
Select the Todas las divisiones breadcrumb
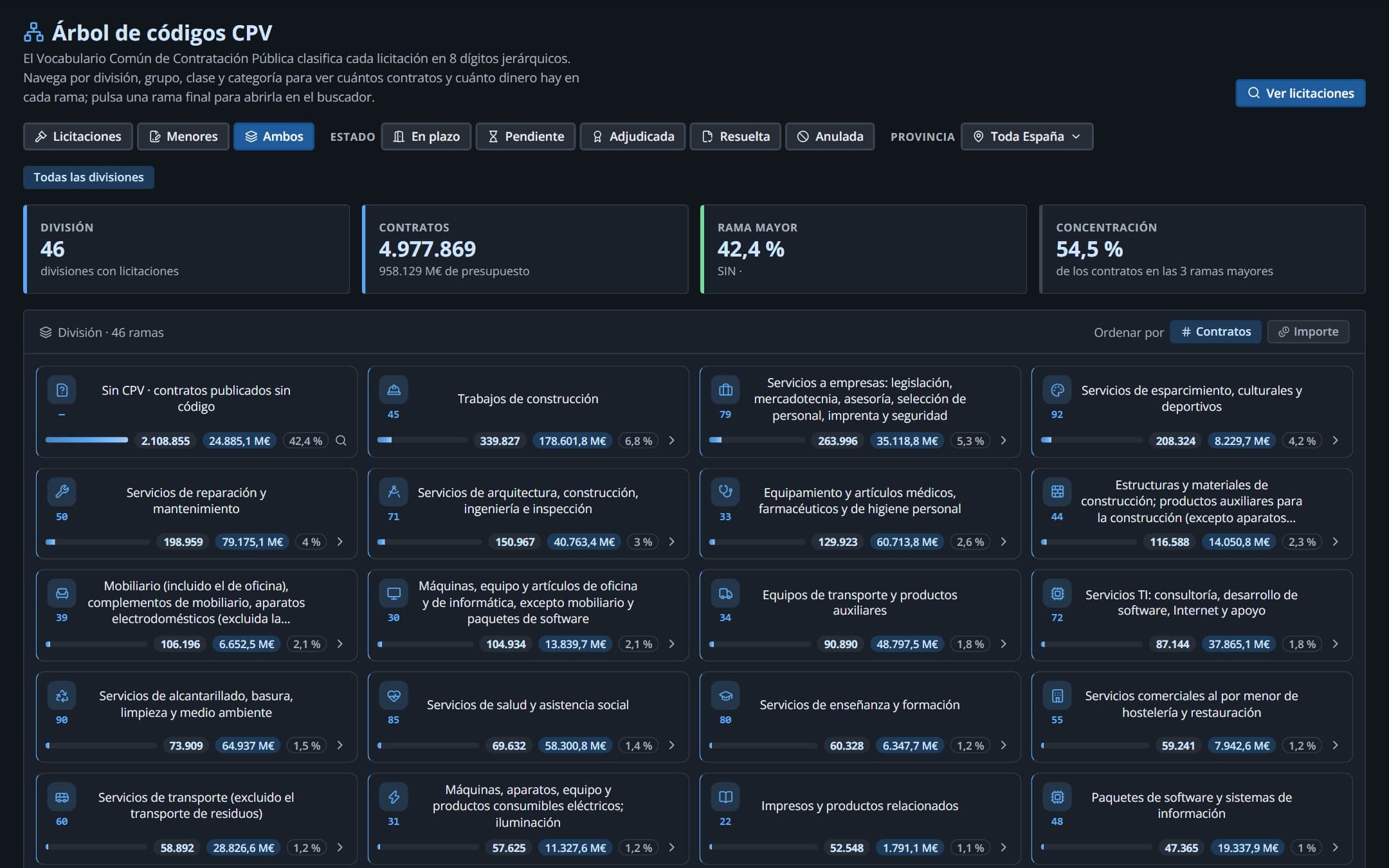point(89,177)
